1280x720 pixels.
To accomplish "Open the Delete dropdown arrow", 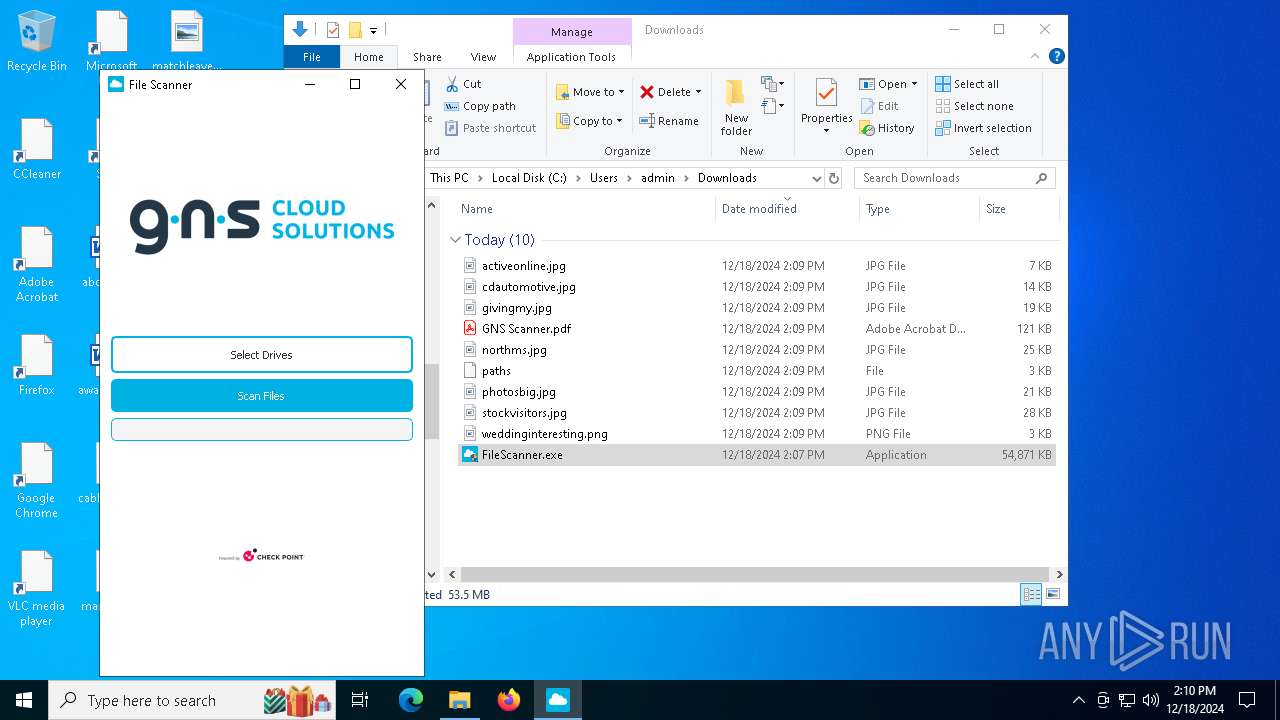I will 698,92.
